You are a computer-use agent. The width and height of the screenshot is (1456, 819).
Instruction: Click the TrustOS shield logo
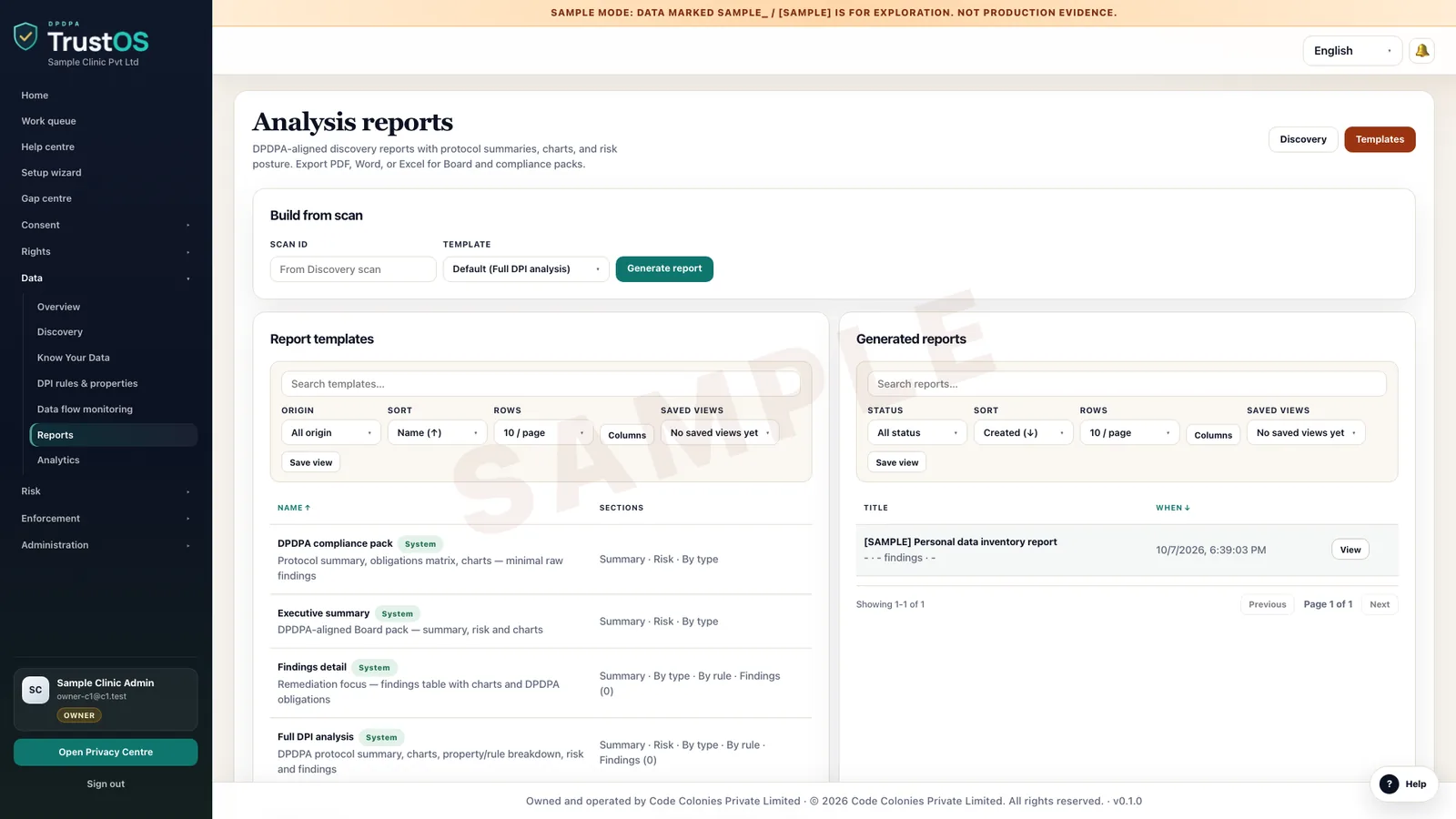[25, 36]
